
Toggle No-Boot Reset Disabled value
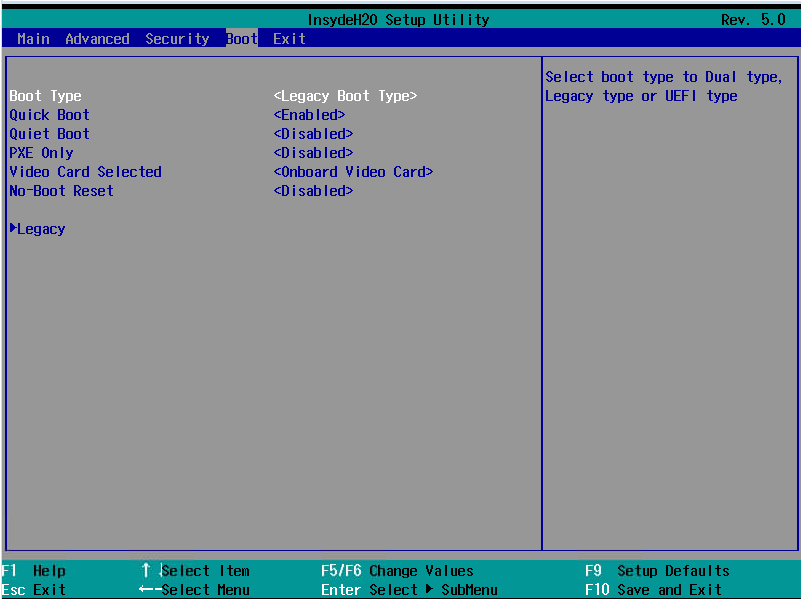(313, 190)
